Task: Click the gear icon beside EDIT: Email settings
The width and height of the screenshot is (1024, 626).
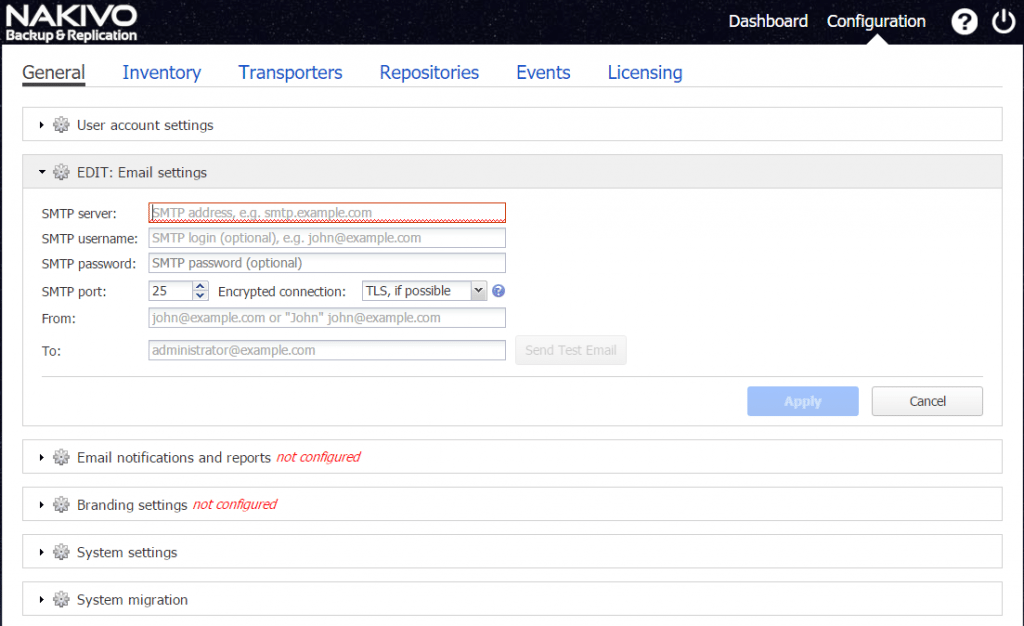Action: [61, 171]
